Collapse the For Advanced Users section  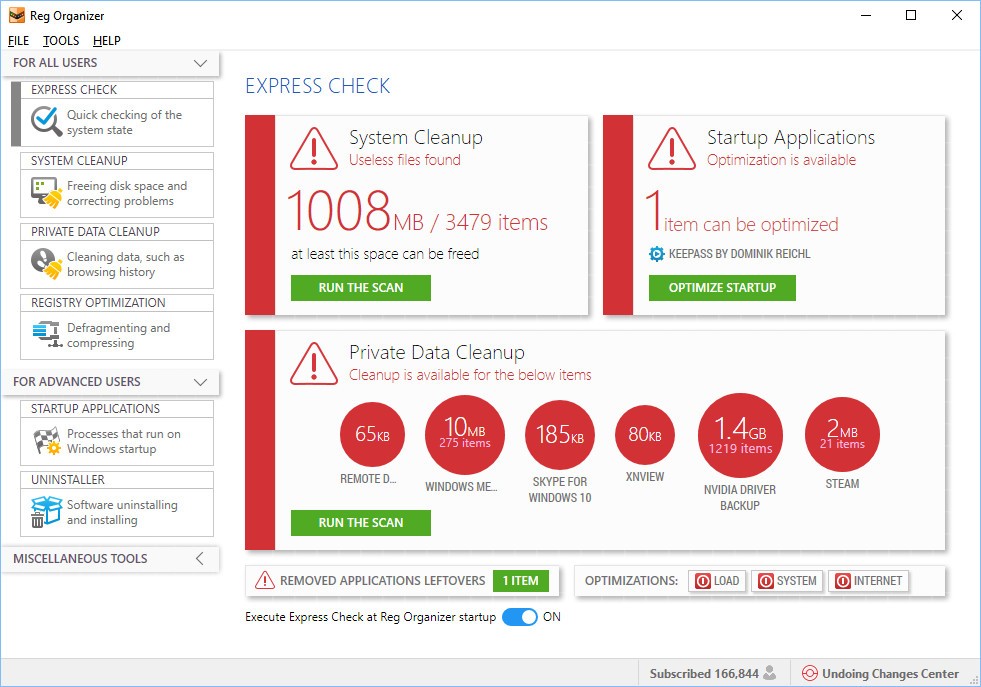pyautogui.click(x=199, y=382)
